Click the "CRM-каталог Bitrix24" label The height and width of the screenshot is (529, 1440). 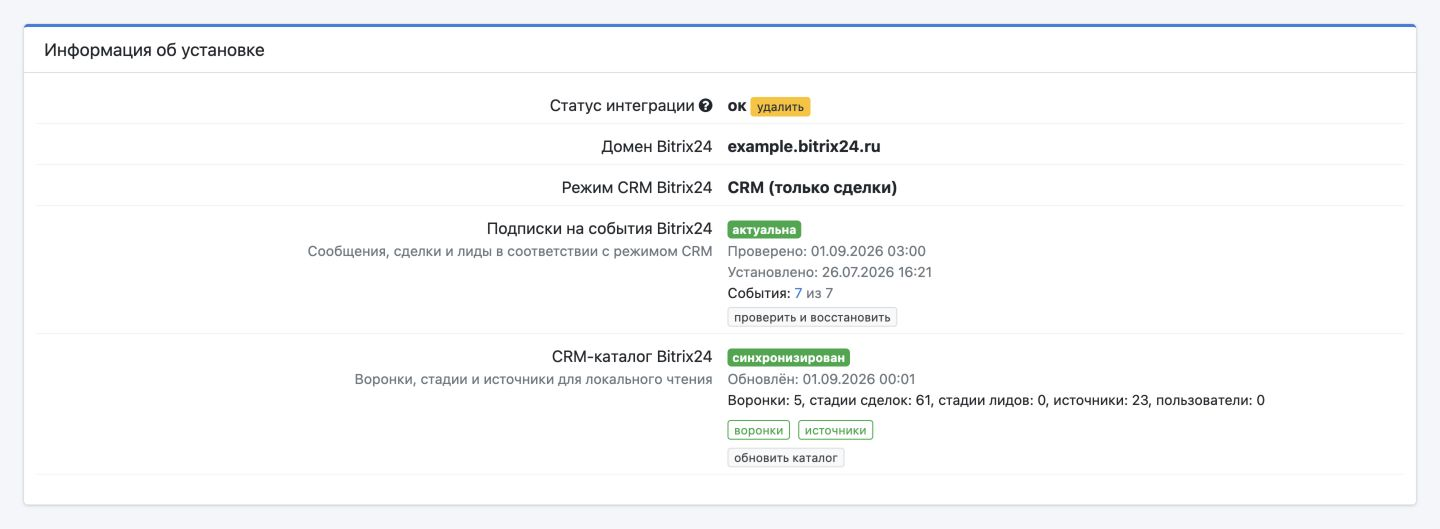click(x=632, y=356)
